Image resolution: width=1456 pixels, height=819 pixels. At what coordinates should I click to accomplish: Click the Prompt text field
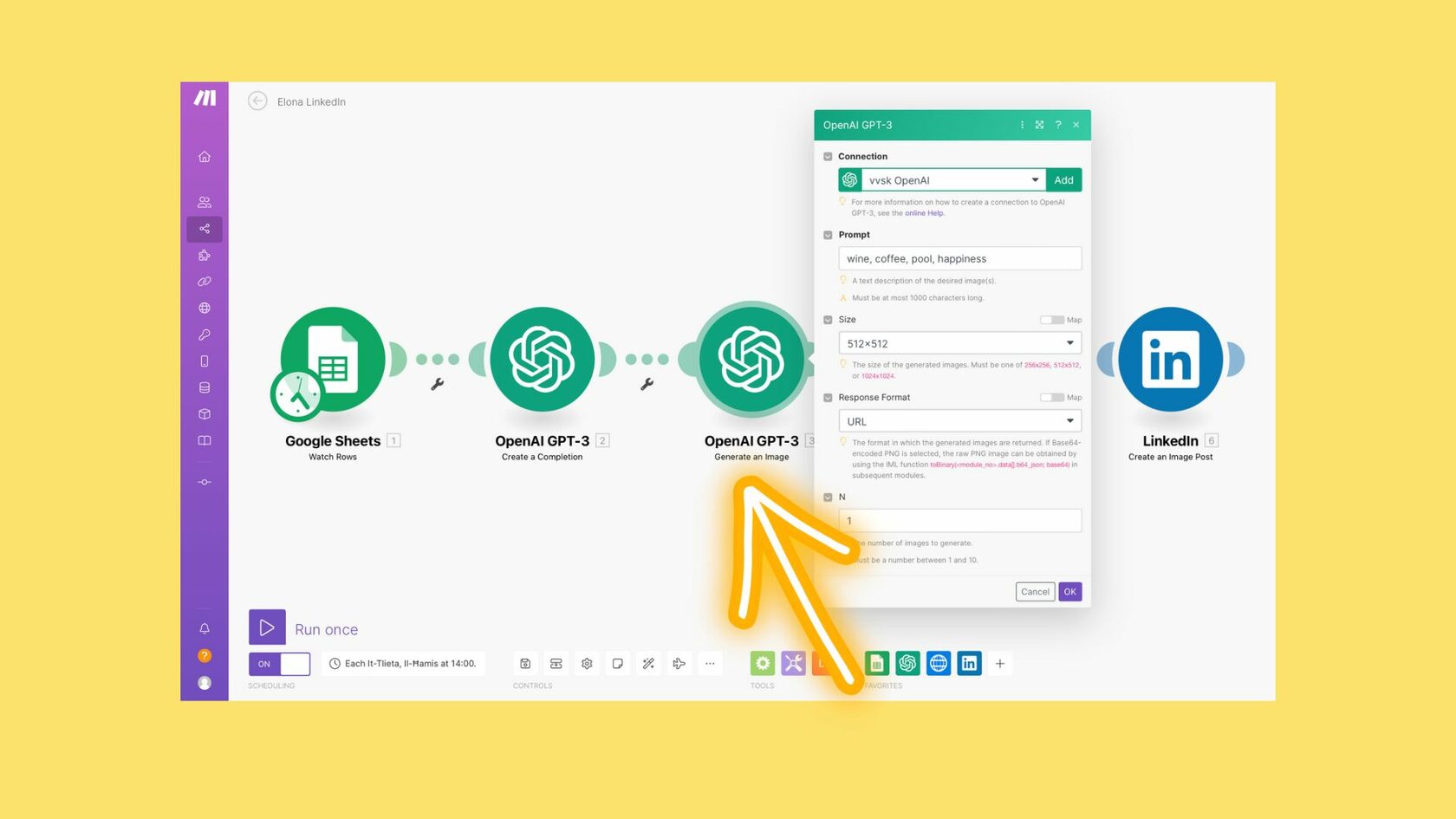[960, 258]
